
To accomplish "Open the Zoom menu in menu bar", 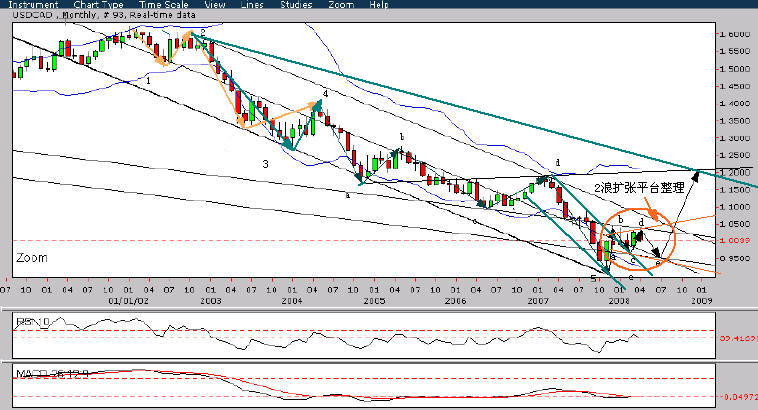I will point(341,4).
